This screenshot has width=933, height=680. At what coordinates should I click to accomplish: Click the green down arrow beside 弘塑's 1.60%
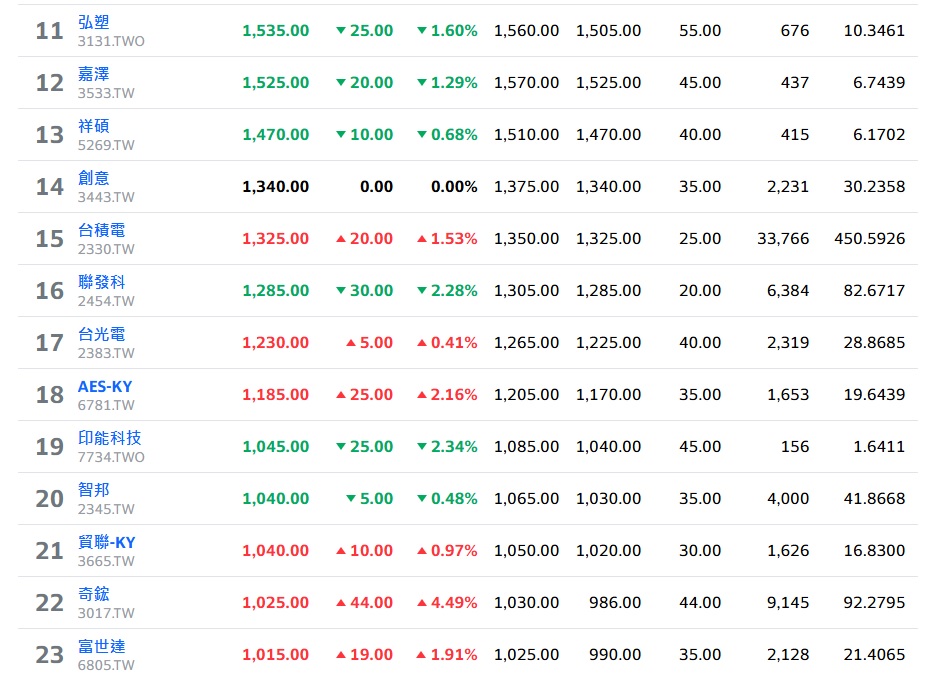422,31
